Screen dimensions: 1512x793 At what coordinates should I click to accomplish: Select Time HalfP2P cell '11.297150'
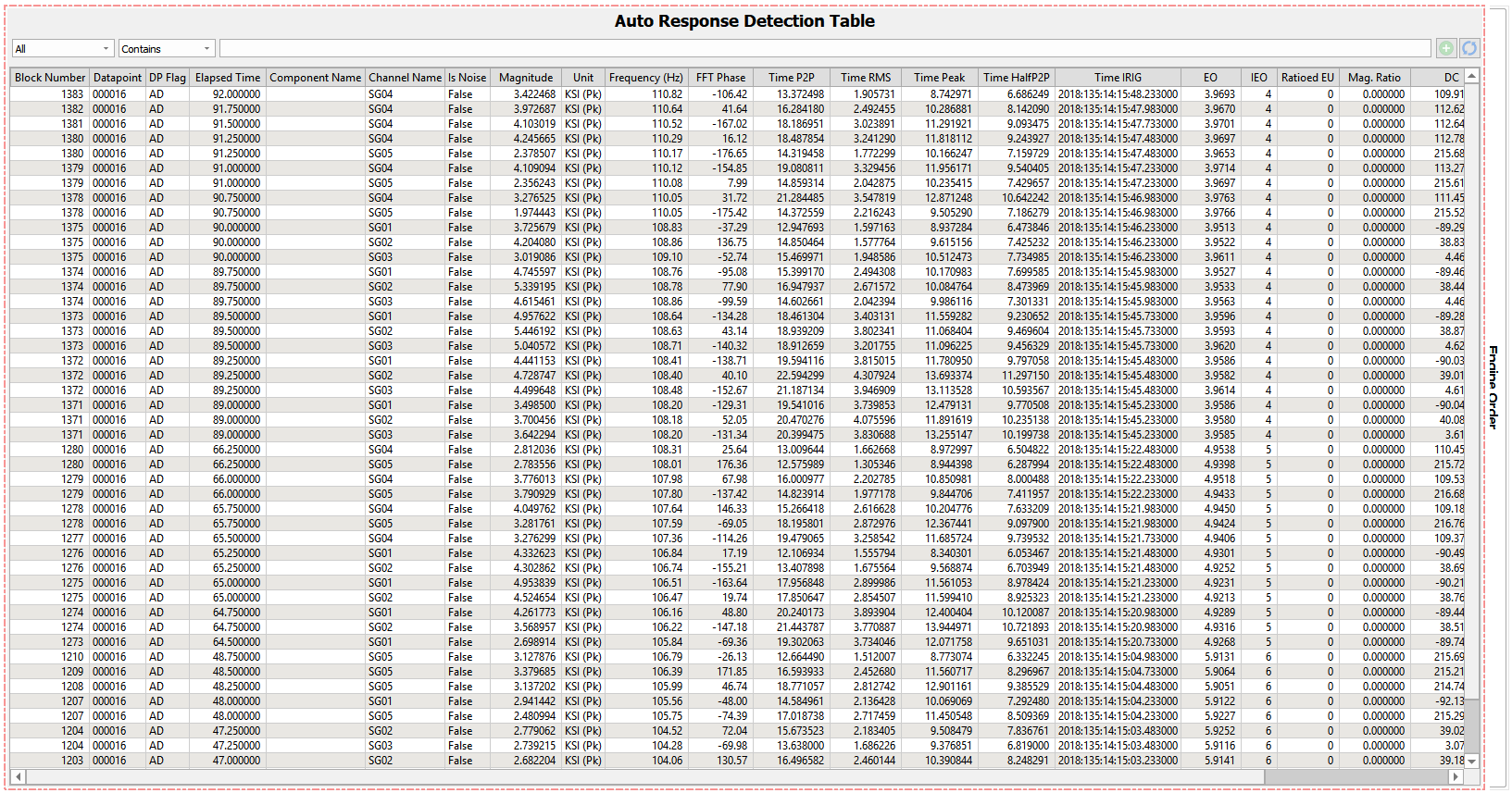click(1016, 376)
